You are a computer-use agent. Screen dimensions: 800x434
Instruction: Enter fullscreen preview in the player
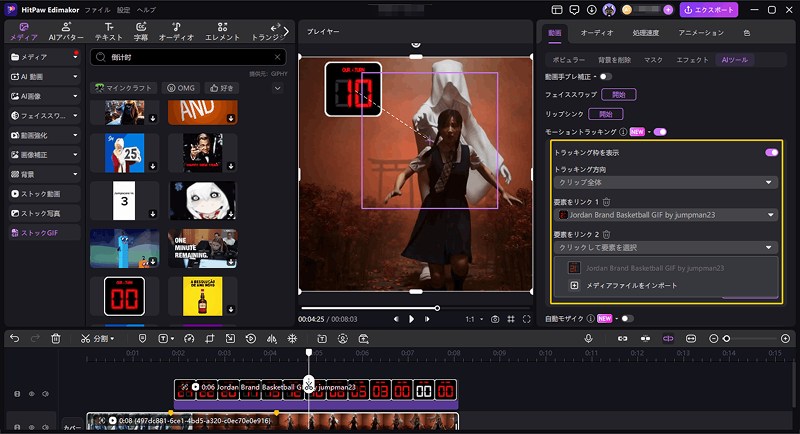coord(527,319)
